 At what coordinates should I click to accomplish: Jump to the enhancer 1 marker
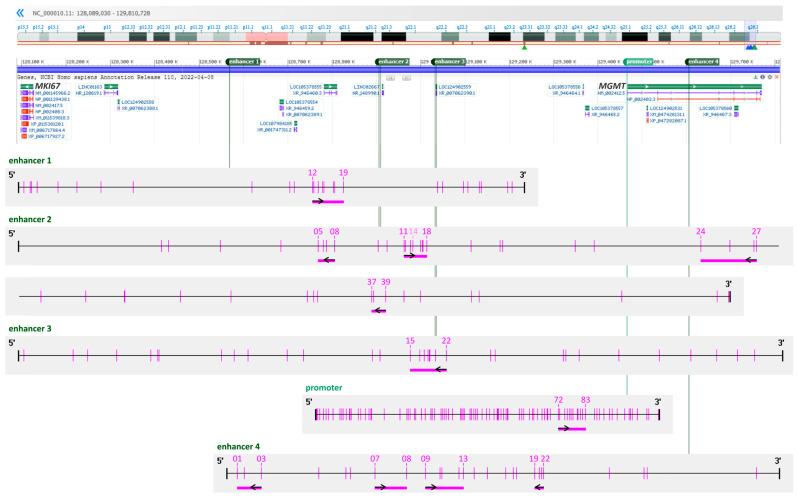(x=243, y=61)
